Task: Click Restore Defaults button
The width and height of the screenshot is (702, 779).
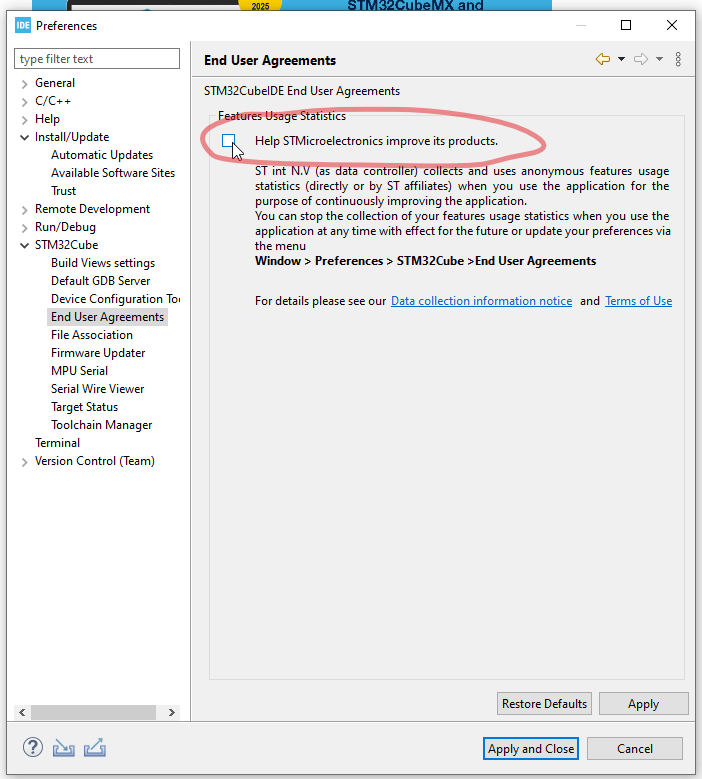Action: 544,703
